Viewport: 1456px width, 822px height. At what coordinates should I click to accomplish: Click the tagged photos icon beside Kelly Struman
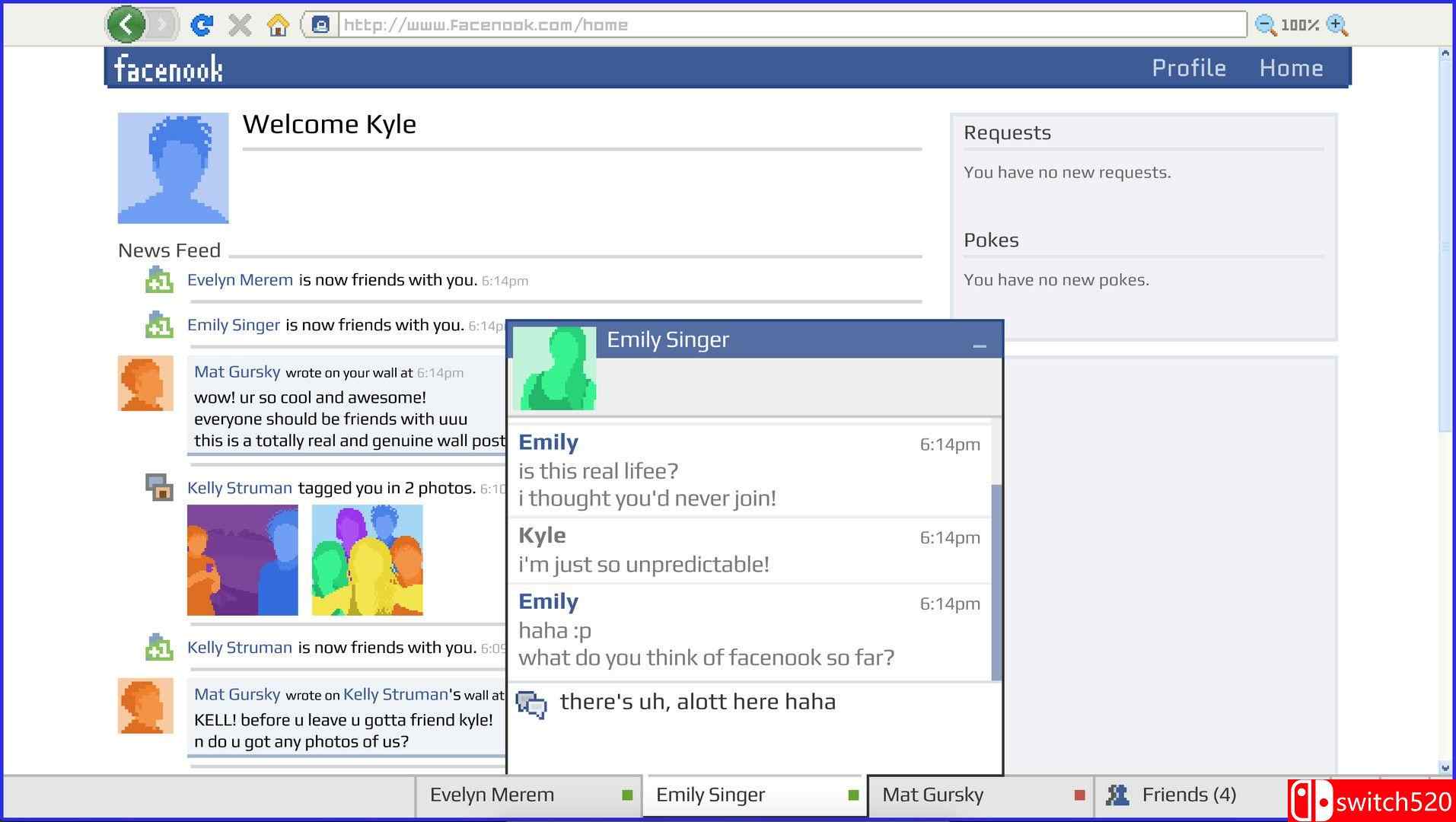click(159, 487)
